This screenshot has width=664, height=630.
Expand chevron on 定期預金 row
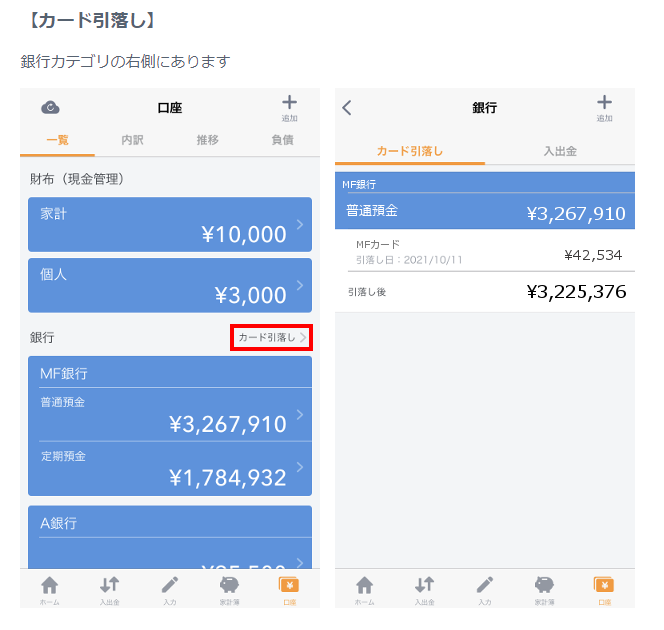(300, 467)
